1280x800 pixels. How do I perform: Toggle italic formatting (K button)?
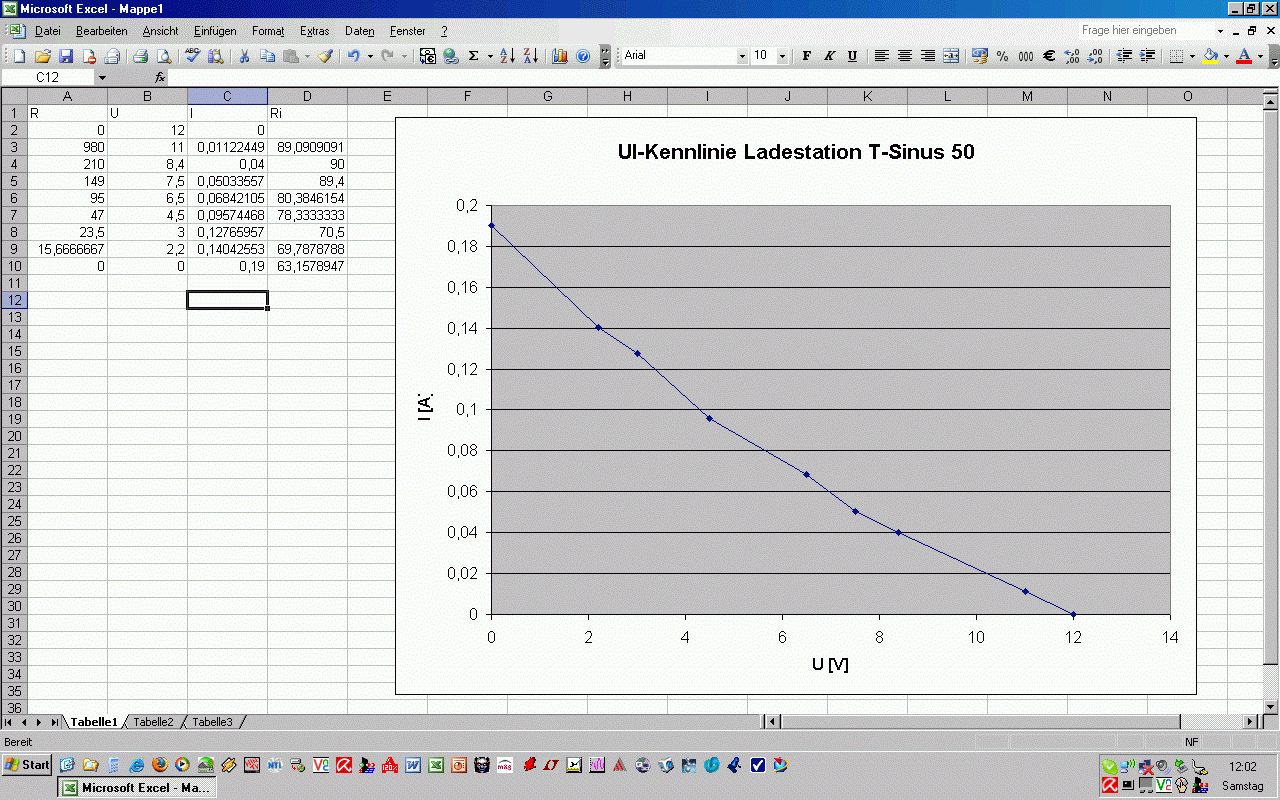tap(829, 56)
